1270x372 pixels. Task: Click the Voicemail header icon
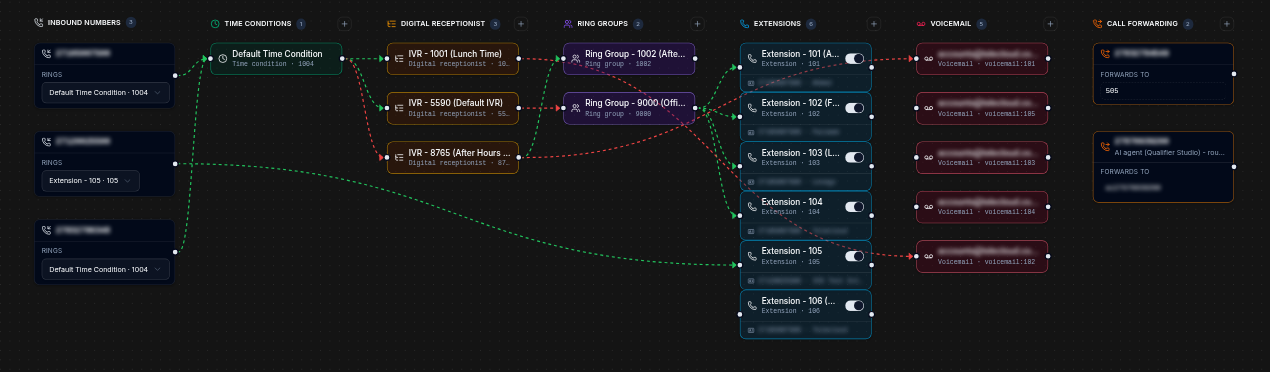(921, 23)
